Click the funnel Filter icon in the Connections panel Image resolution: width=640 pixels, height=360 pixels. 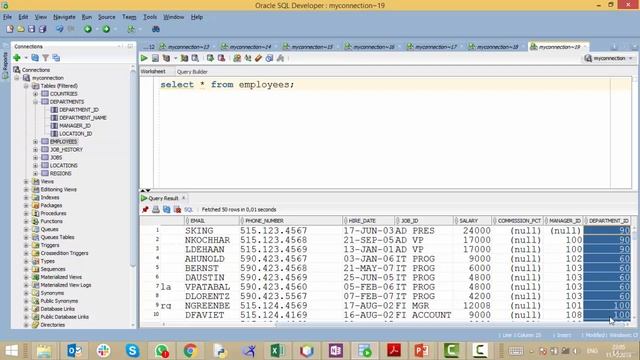[46, 58]
